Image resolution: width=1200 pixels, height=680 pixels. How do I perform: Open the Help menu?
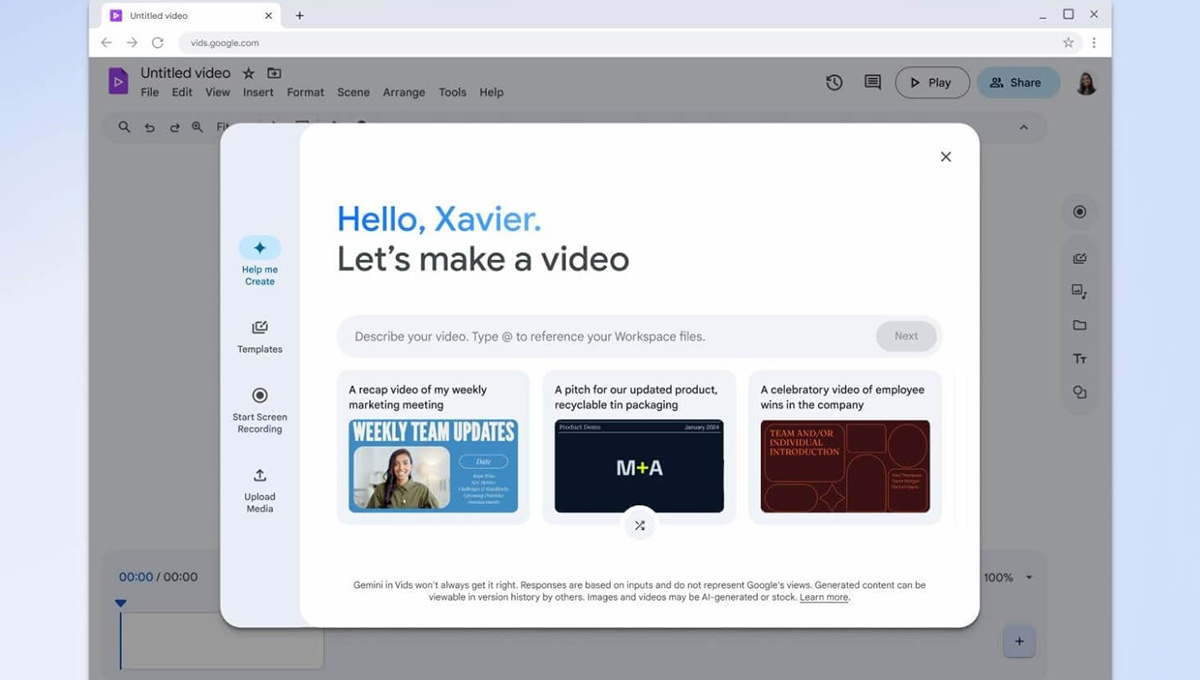[491, 92]
